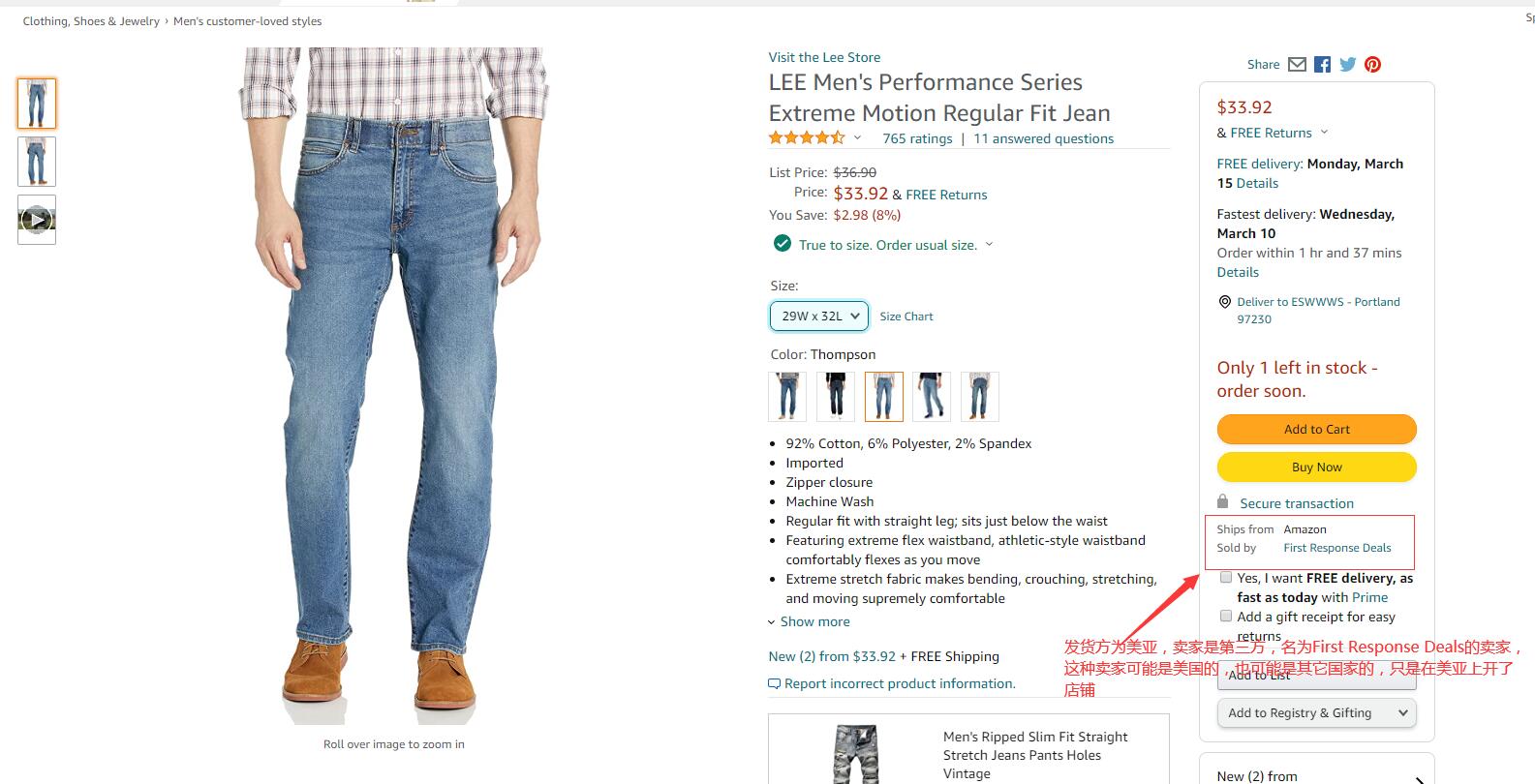Click the report incorrect info speech-bubble icon

(774, 684)
